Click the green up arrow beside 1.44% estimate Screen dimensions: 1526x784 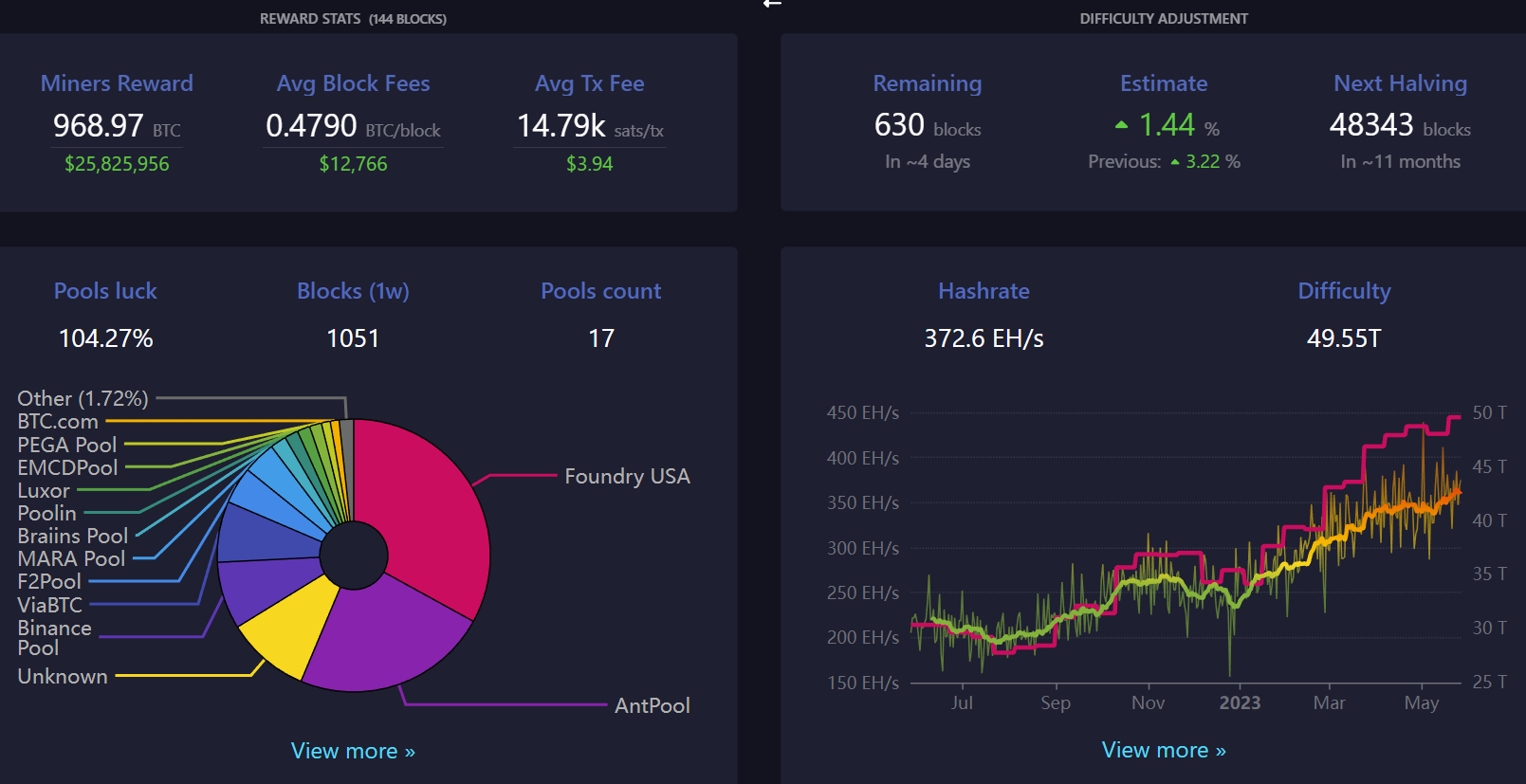[x=1121, y=125]
